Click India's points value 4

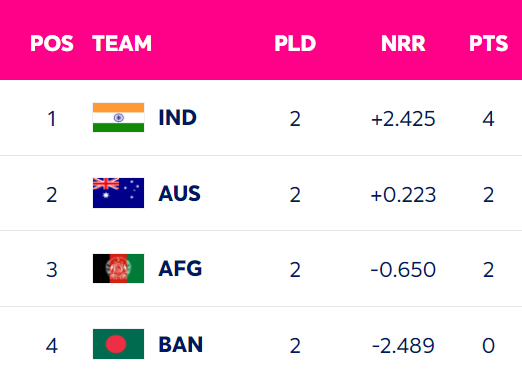[488, 119]
